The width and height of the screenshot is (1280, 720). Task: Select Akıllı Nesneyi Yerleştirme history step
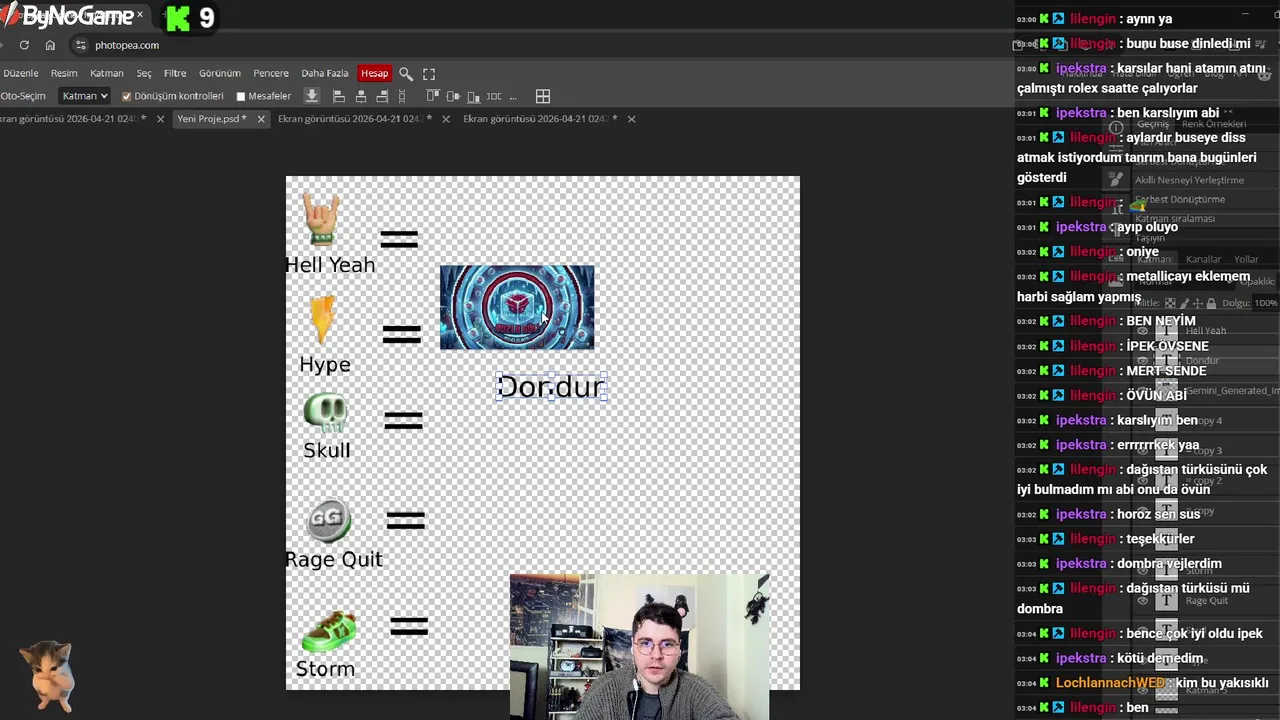[1189, 180]
